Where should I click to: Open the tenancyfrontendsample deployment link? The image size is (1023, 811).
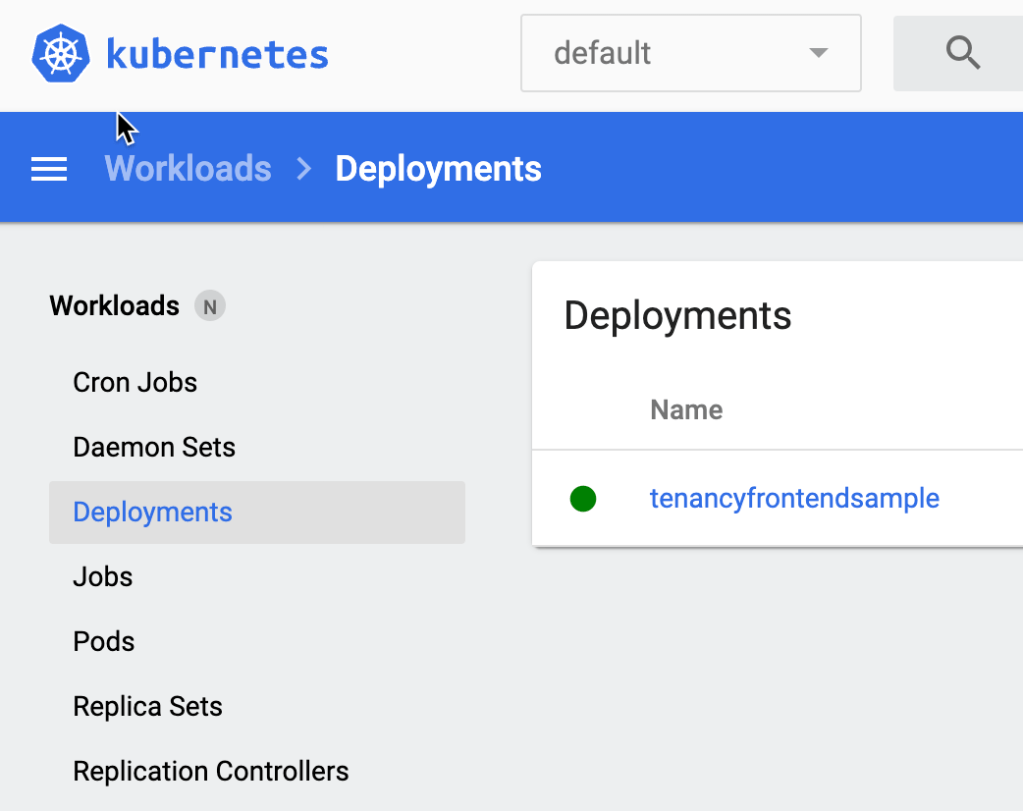click(x=794, y=498)
